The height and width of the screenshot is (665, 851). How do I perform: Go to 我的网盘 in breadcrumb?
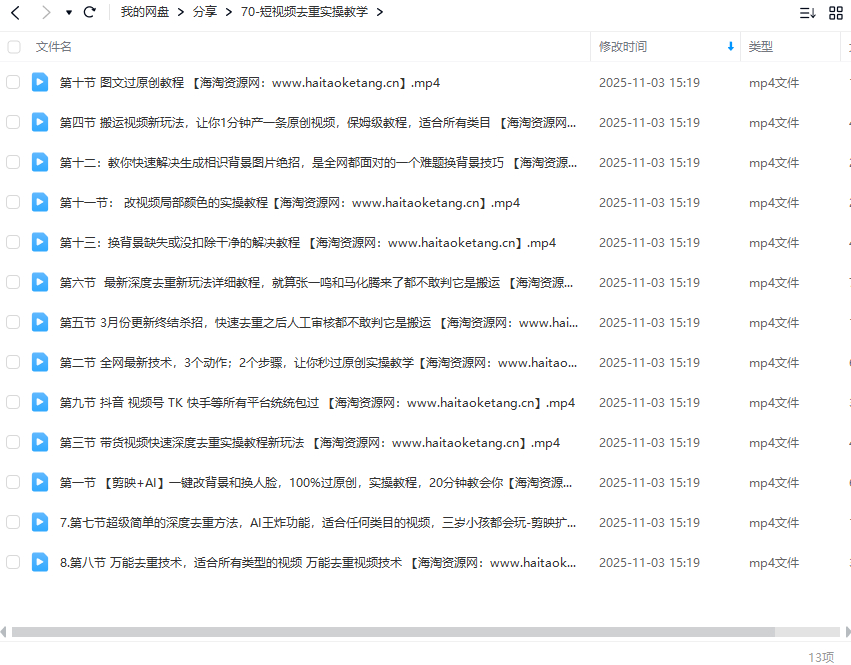[144, 12]
